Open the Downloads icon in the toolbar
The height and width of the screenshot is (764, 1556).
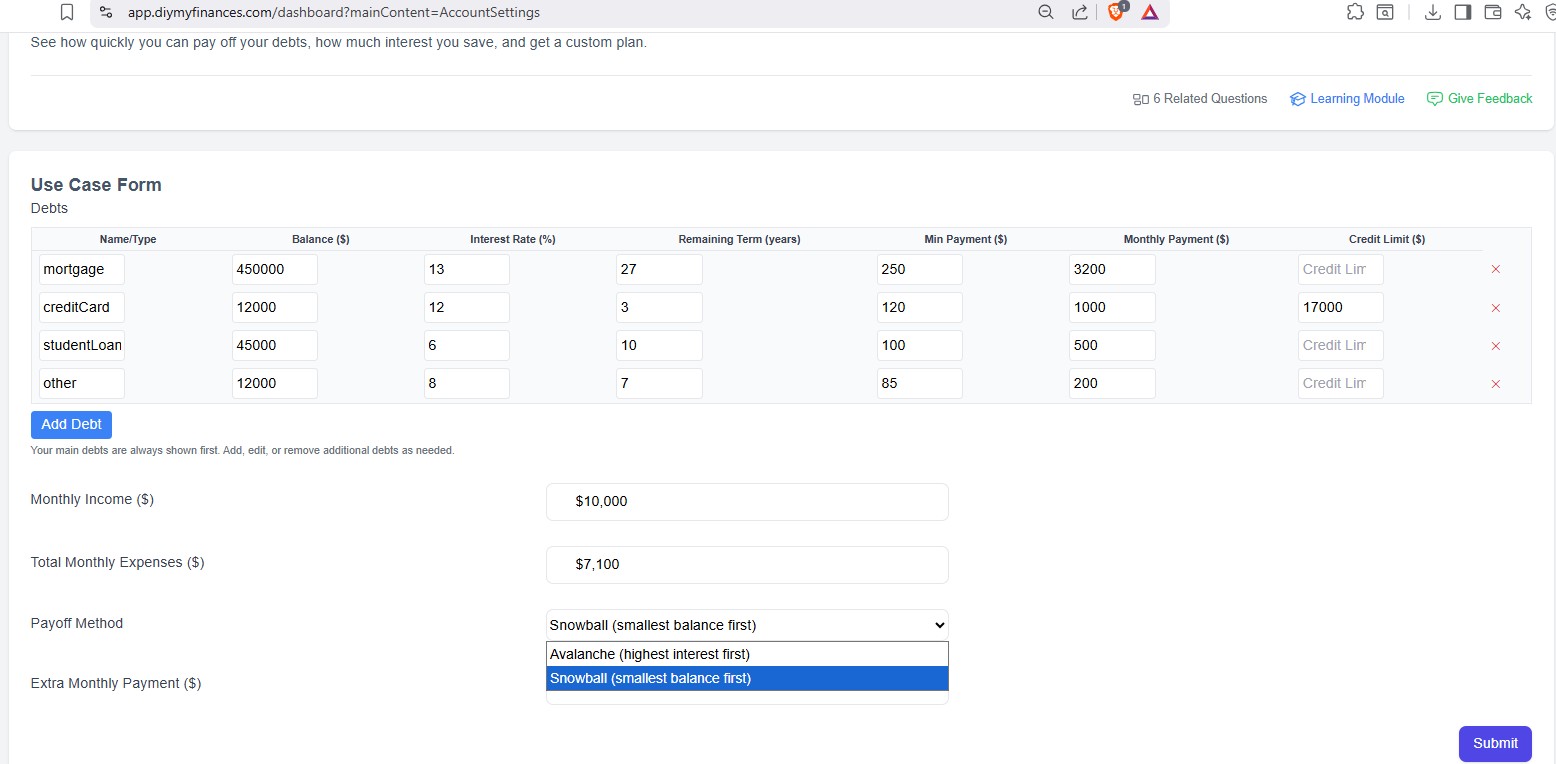tap(1432, 13)
